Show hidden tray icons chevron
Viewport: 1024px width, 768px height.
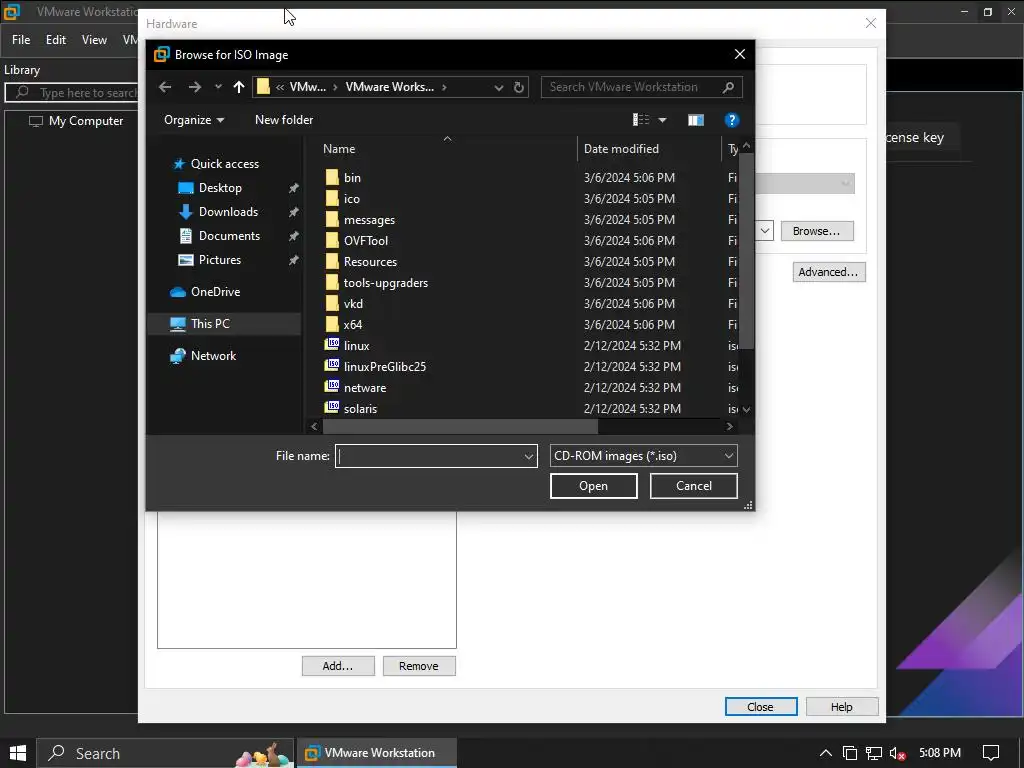point(825,753)
